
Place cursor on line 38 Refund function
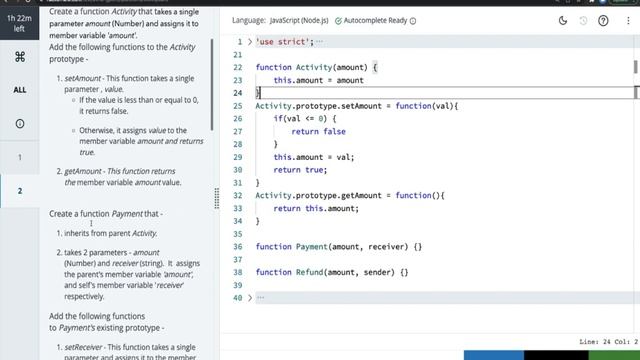[x=331, y=272]
